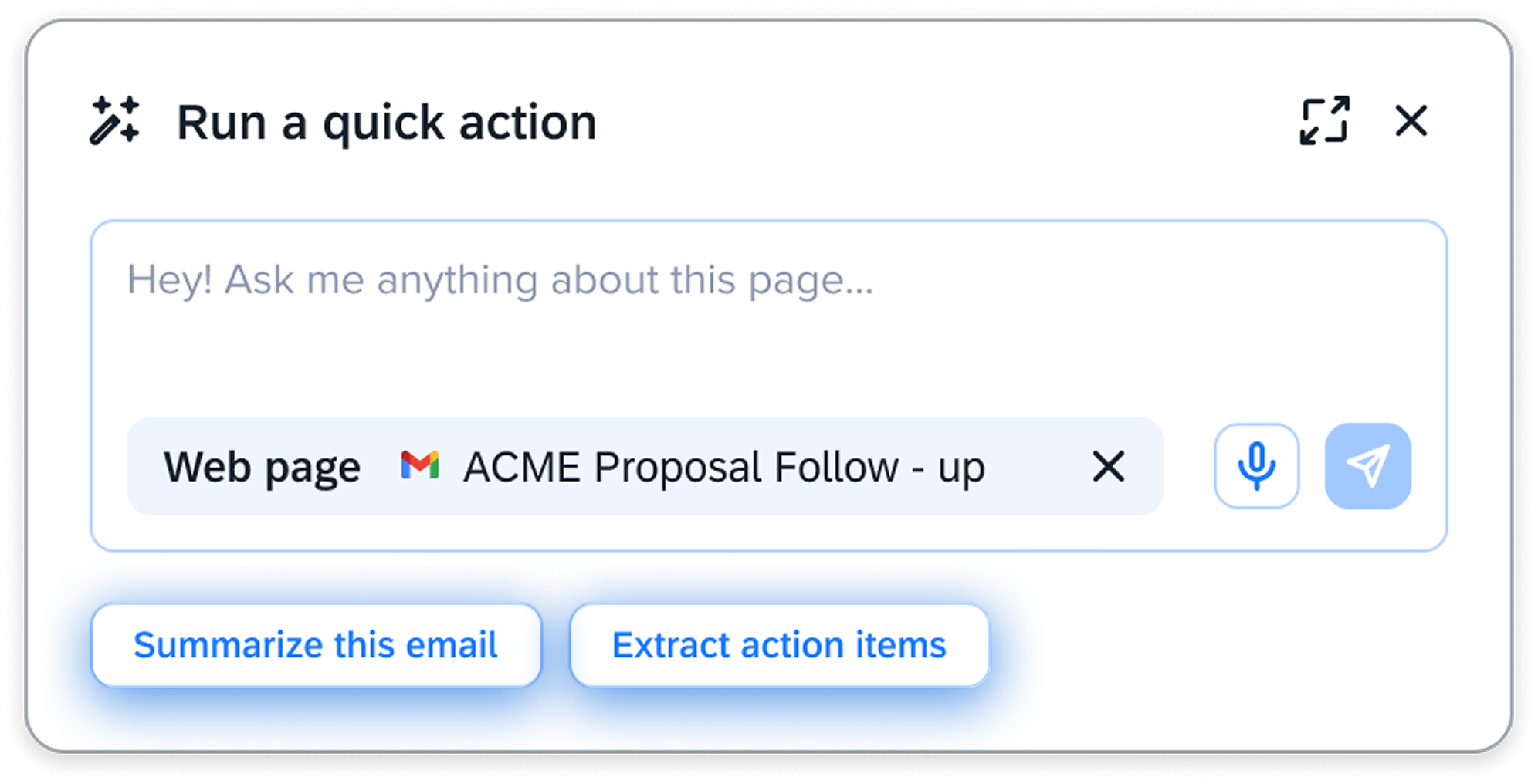Viewport: 1538px width, 784px height.
Task: Tap the blue mic icon to dictate
Action: tap(1256, 466)
